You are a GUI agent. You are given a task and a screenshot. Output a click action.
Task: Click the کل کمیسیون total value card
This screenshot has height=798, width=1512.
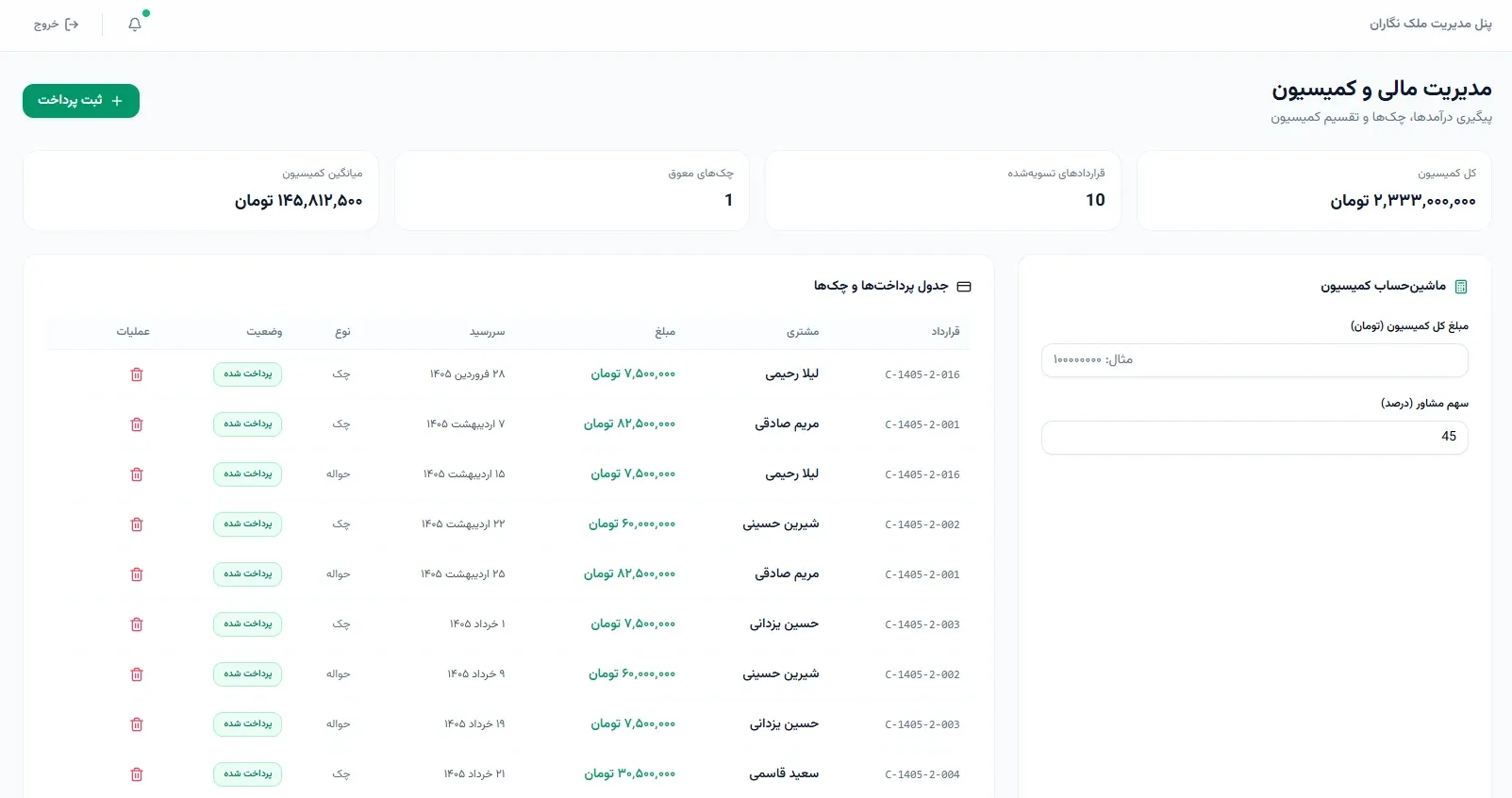[x=1314, y=191]
